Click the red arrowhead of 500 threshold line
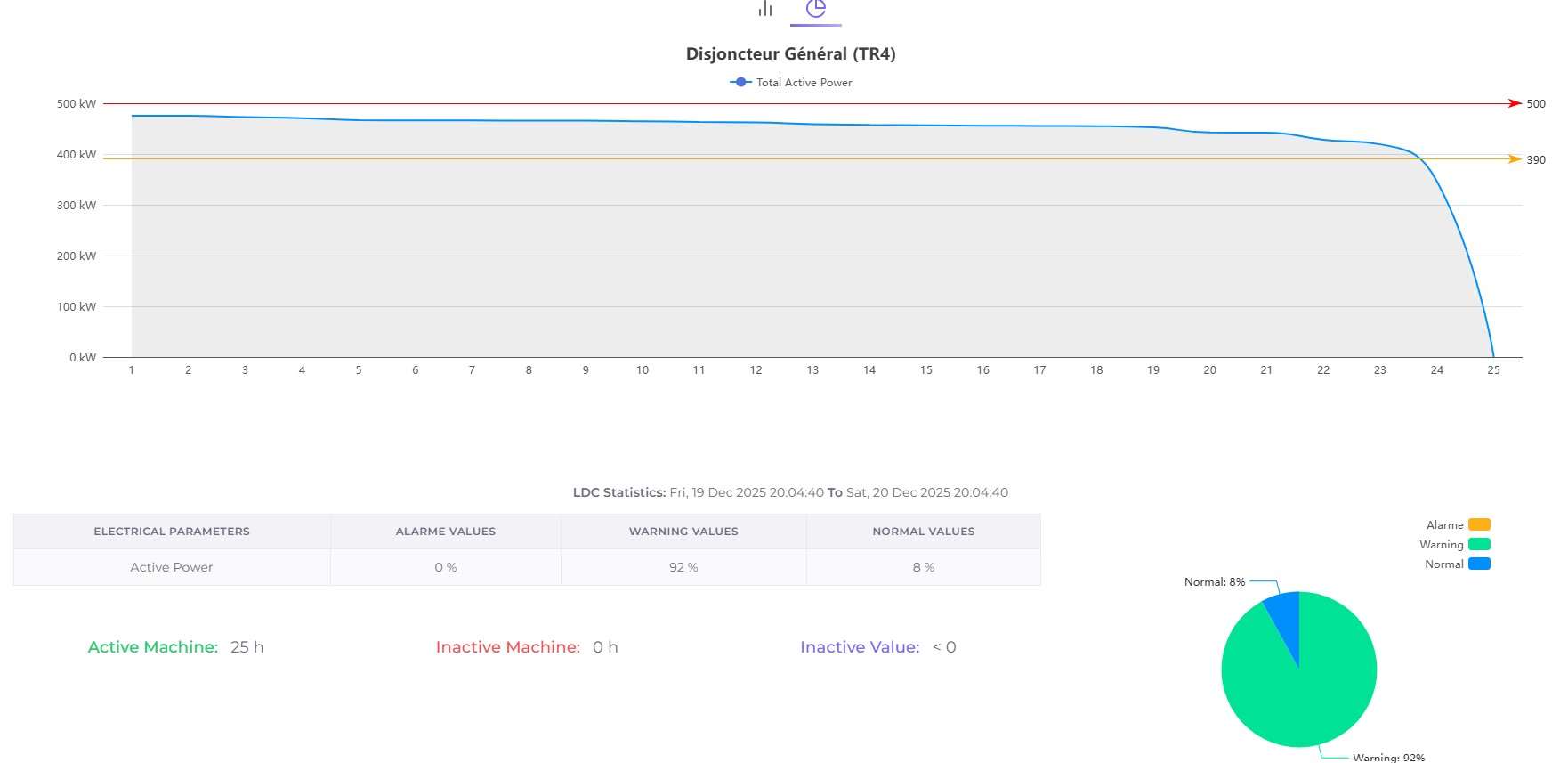This screenshot has height=763, width=1568. (1515, 104)
